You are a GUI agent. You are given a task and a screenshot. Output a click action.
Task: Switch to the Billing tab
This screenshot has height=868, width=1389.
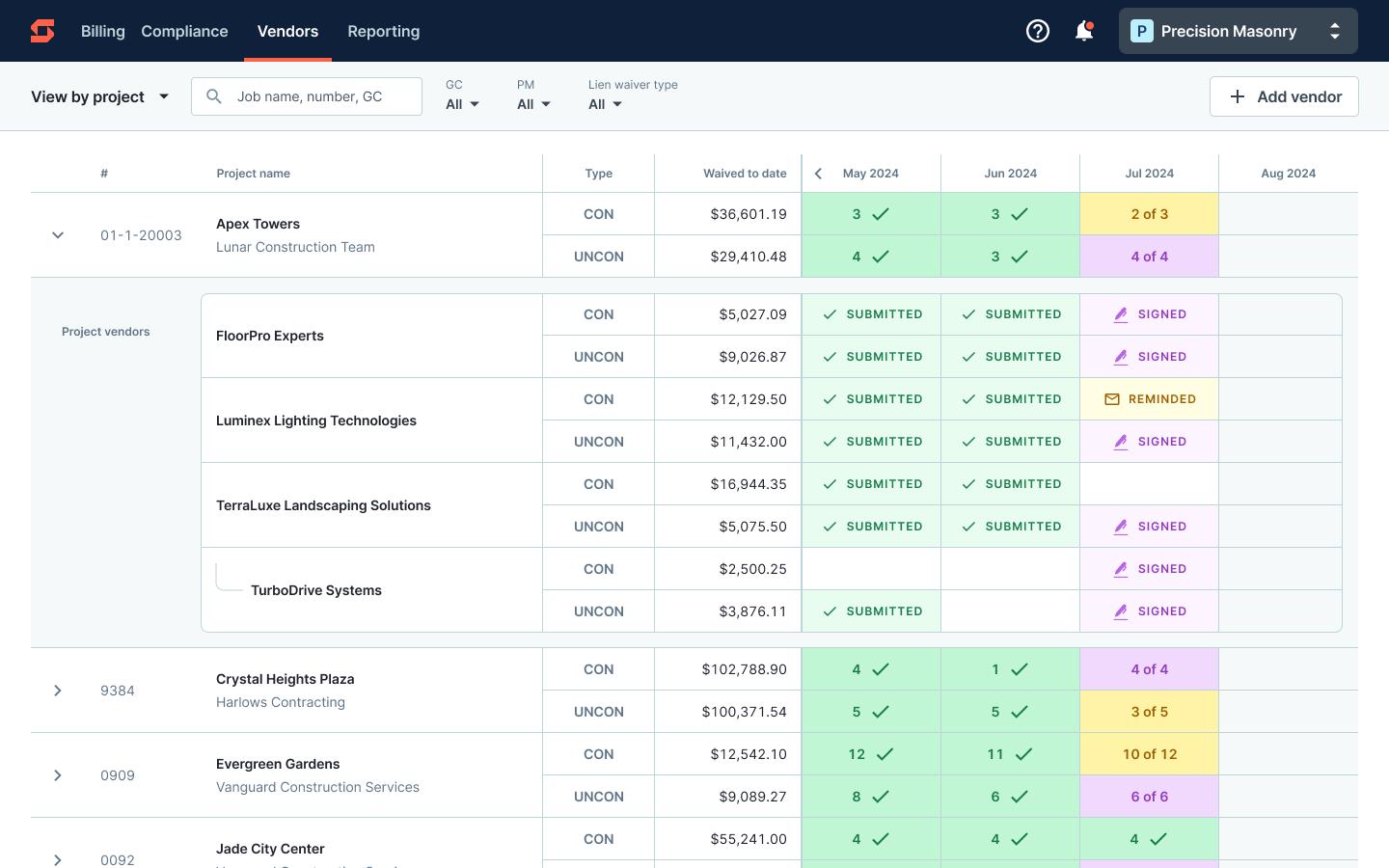102,31
